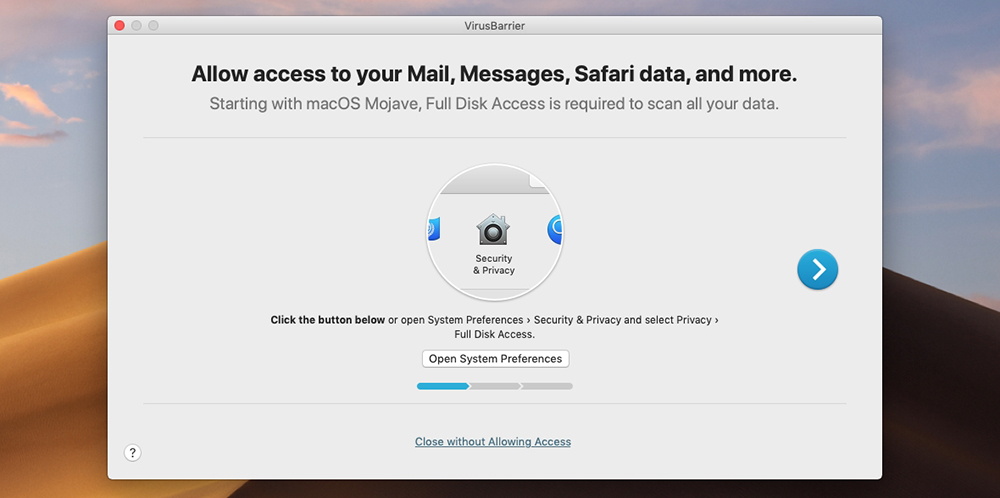
Task: Click the cropped blue icon left of Security & Privacy
Action: click(434, 230)
